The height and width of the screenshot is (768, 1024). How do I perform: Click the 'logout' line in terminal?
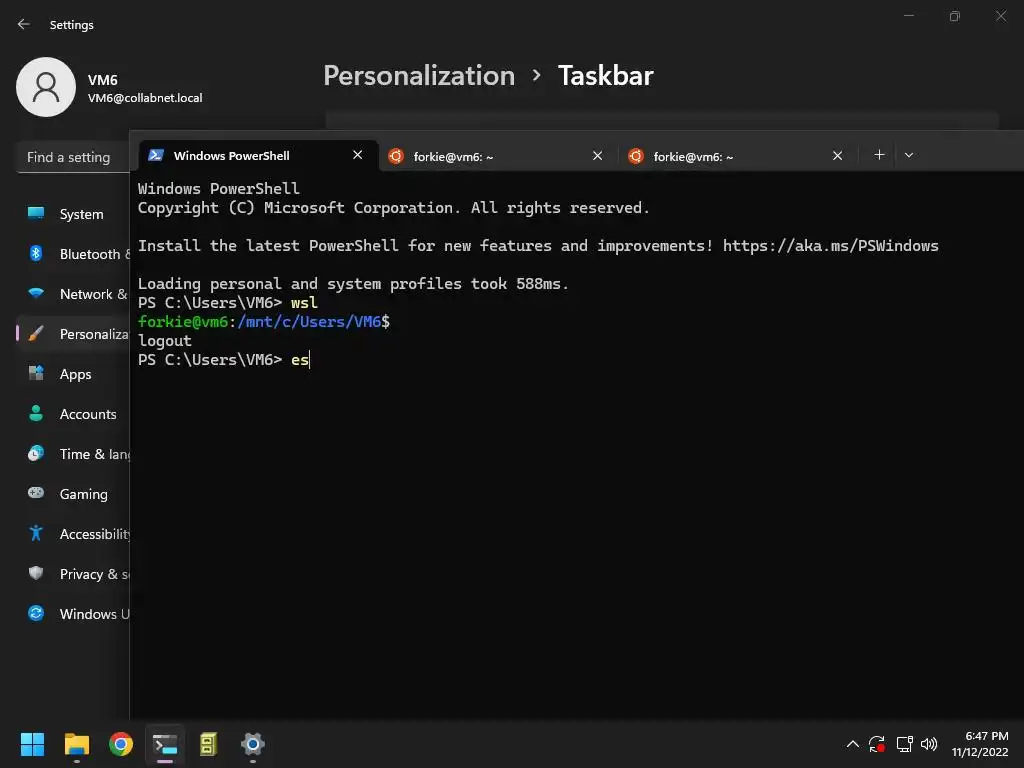click(x=165, y=341)
